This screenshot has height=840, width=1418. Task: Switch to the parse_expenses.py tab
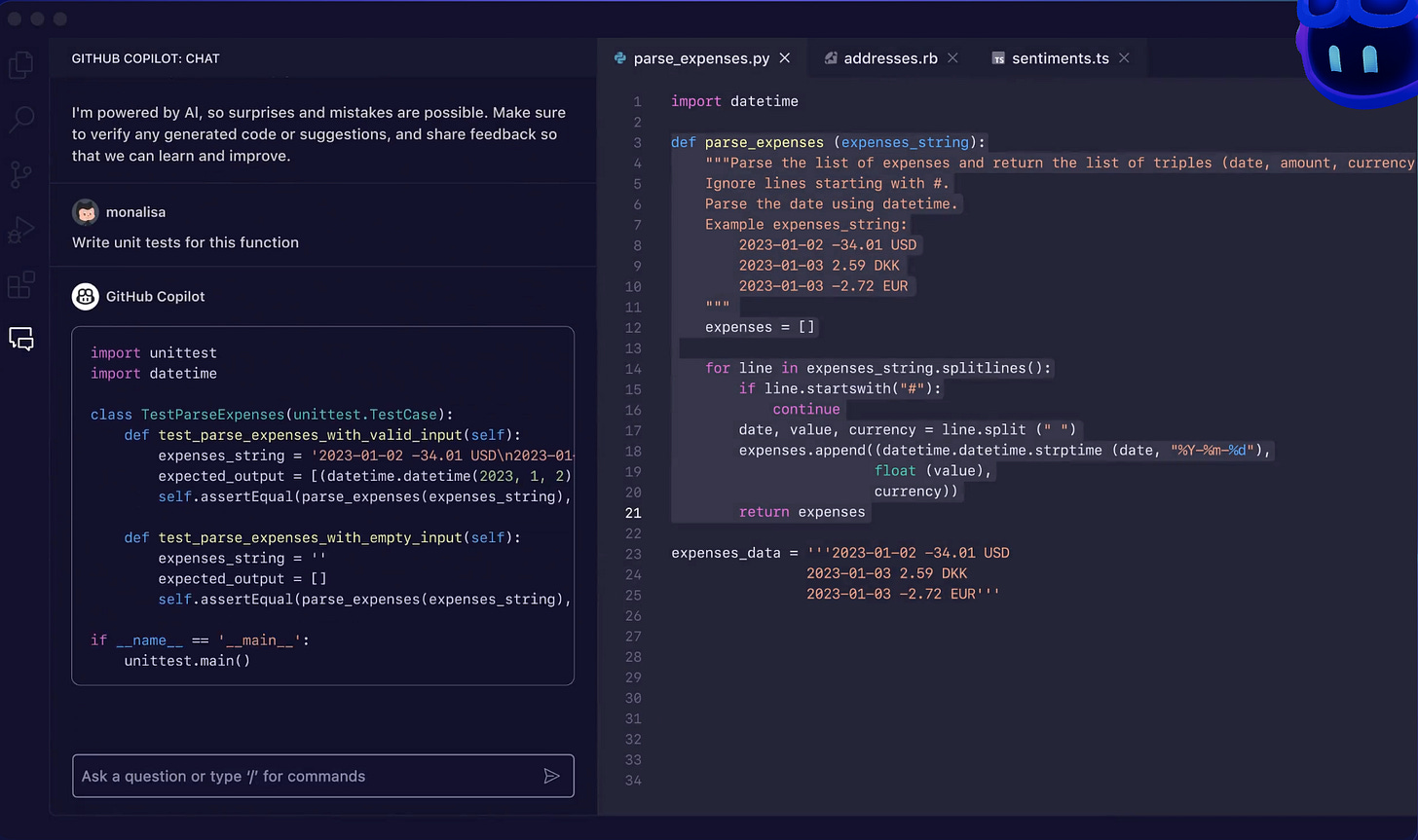(x=702, y=58)
